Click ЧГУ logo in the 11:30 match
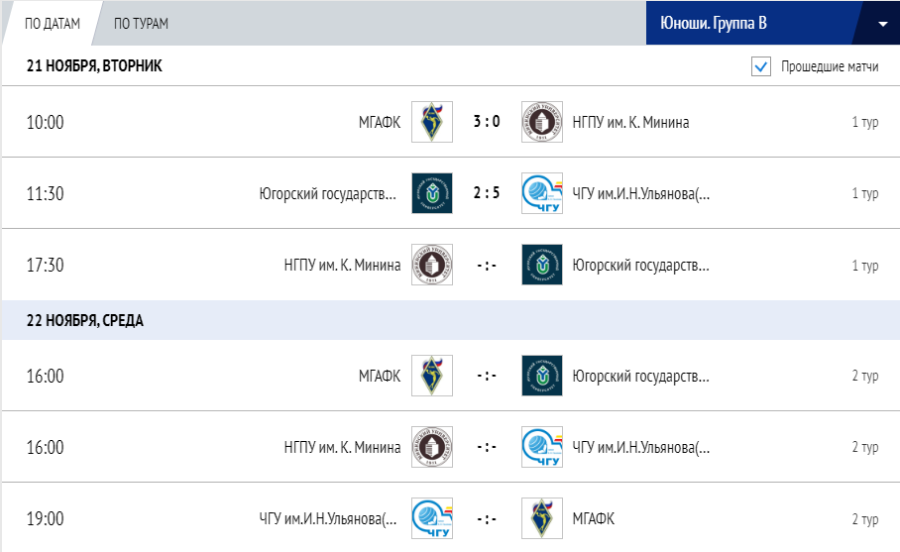This screenshot has width=900, height=552. point(542,193)
